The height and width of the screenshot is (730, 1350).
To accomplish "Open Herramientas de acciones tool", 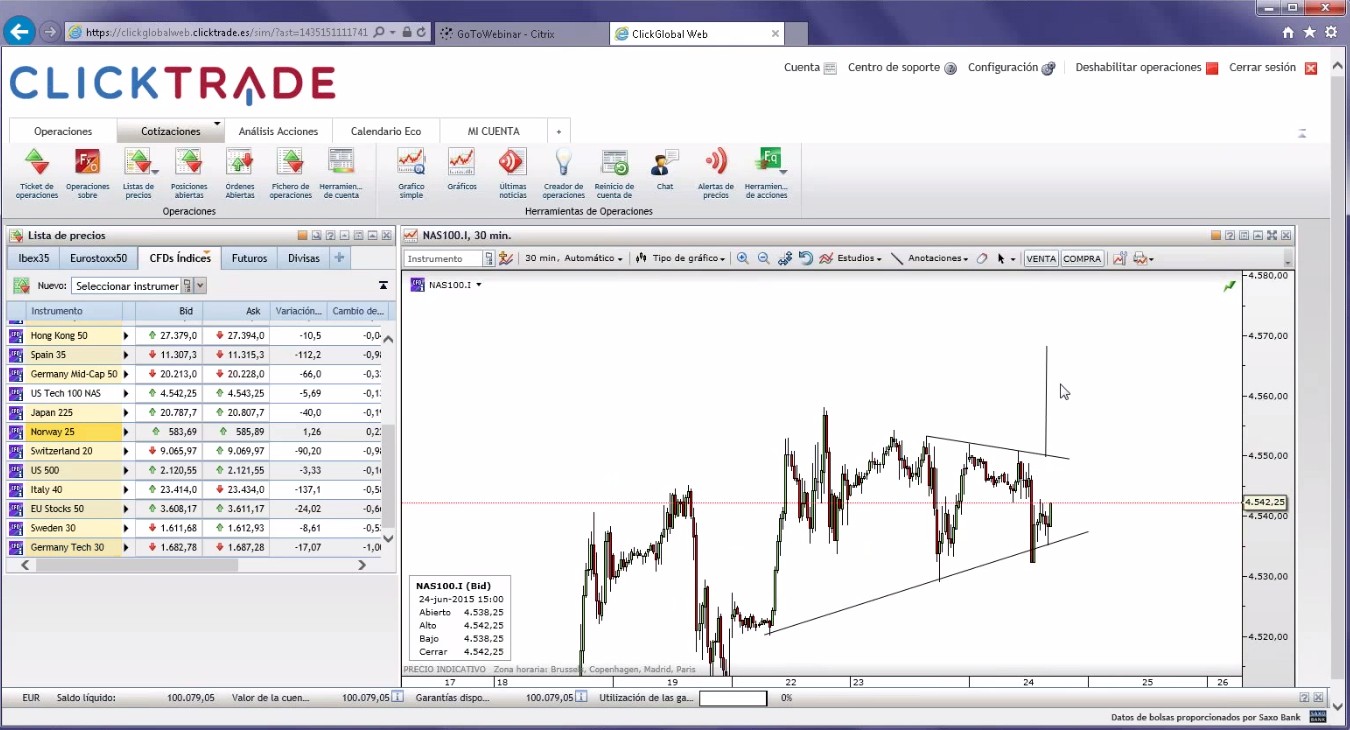I will coord(767,172).
